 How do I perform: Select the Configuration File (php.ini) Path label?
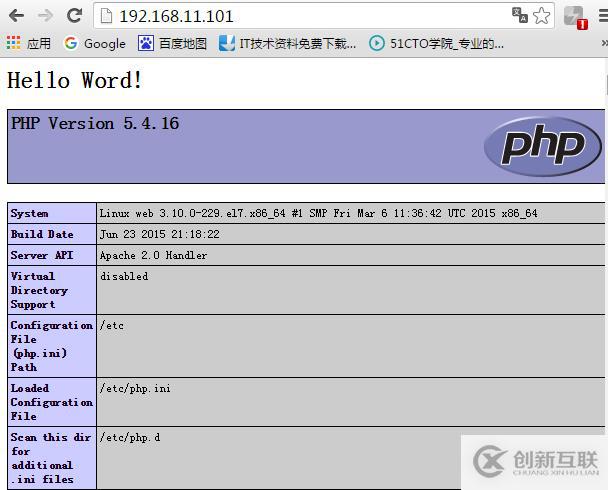52,346
